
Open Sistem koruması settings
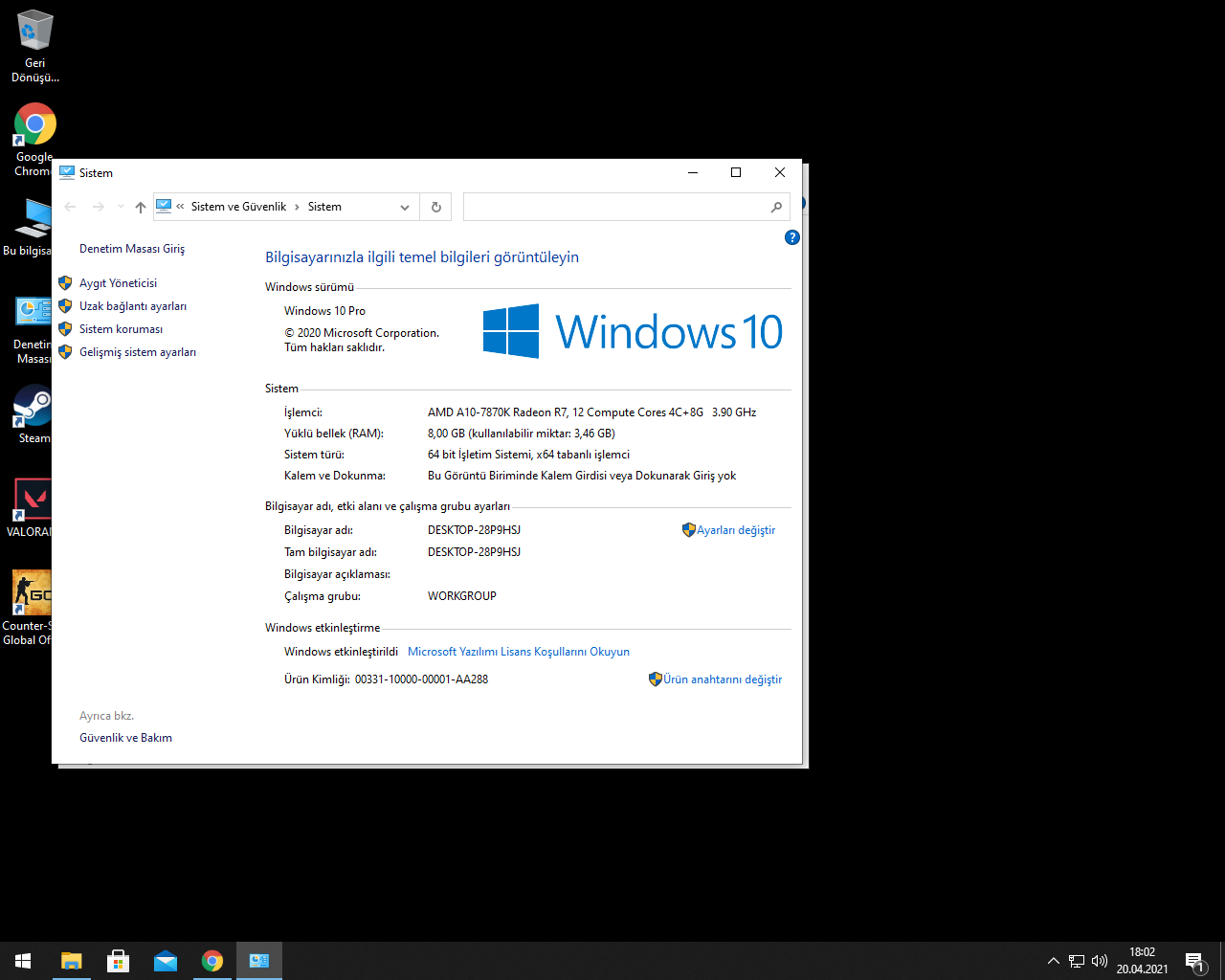coord(121,329)
